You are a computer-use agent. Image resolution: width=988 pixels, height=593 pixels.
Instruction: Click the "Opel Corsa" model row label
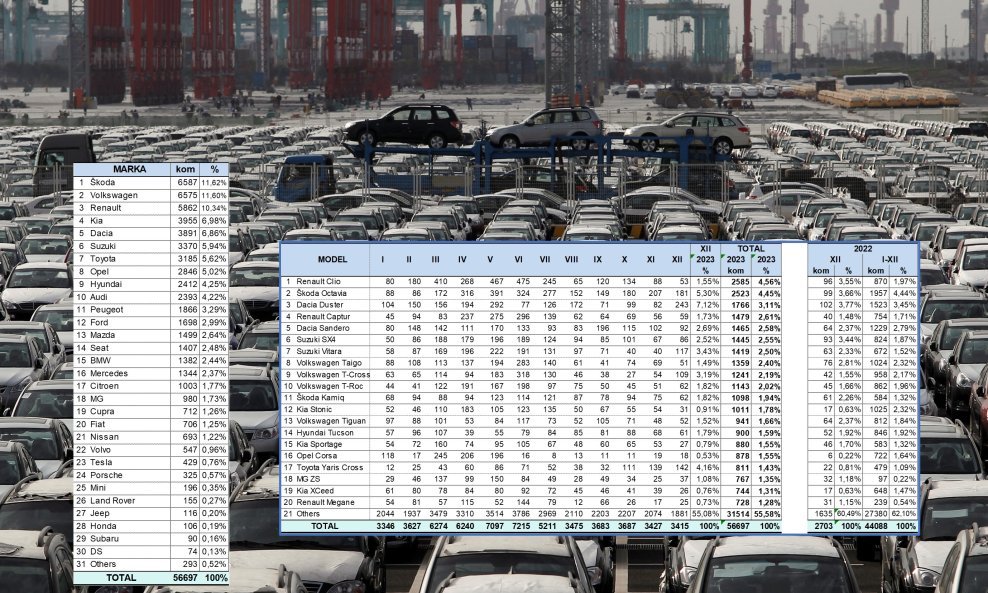(317, 456)
